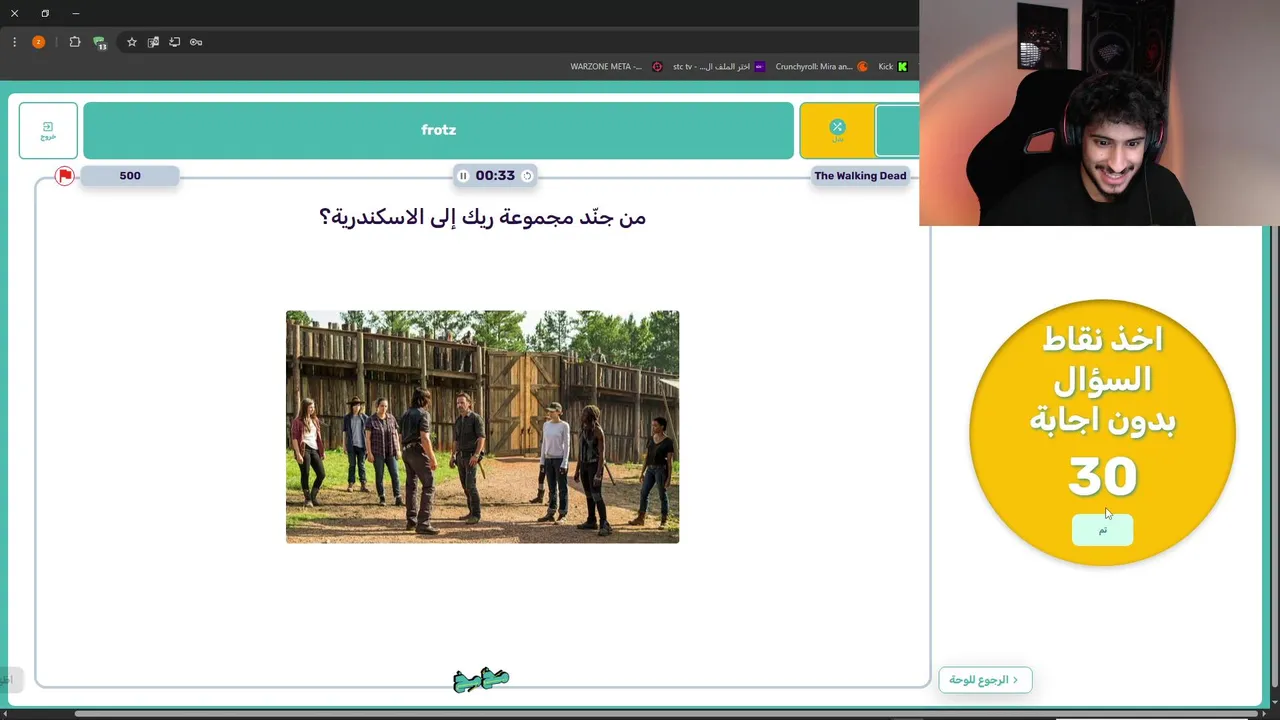Click the 00:33 timer display
The image size is (1280, 720).
pyautogui.click(x=495, y=176)
